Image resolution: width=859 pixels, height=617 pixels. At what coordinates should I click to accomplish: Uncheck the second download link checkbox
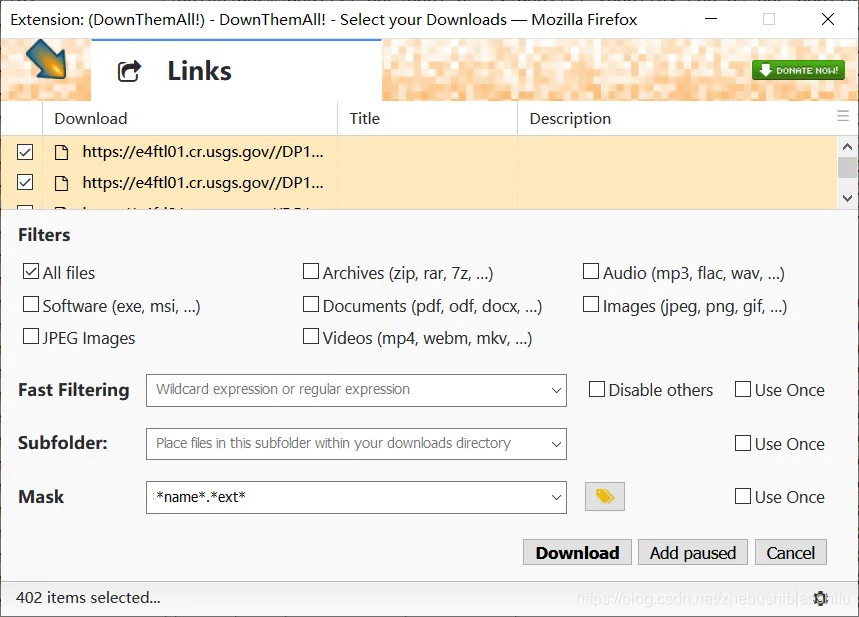click(x=25, y=182)
